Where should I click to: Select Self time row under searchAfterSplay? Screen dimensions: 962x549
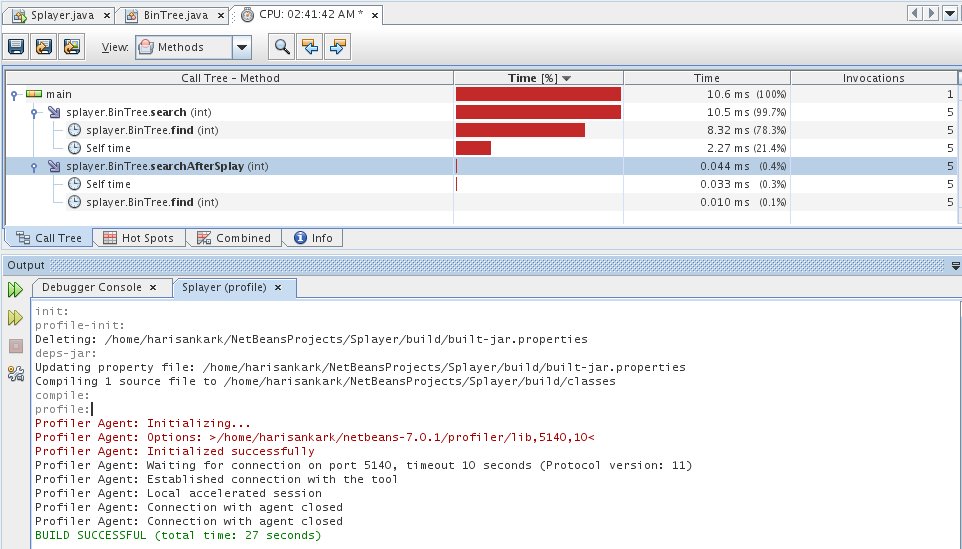tap(482, 184)
